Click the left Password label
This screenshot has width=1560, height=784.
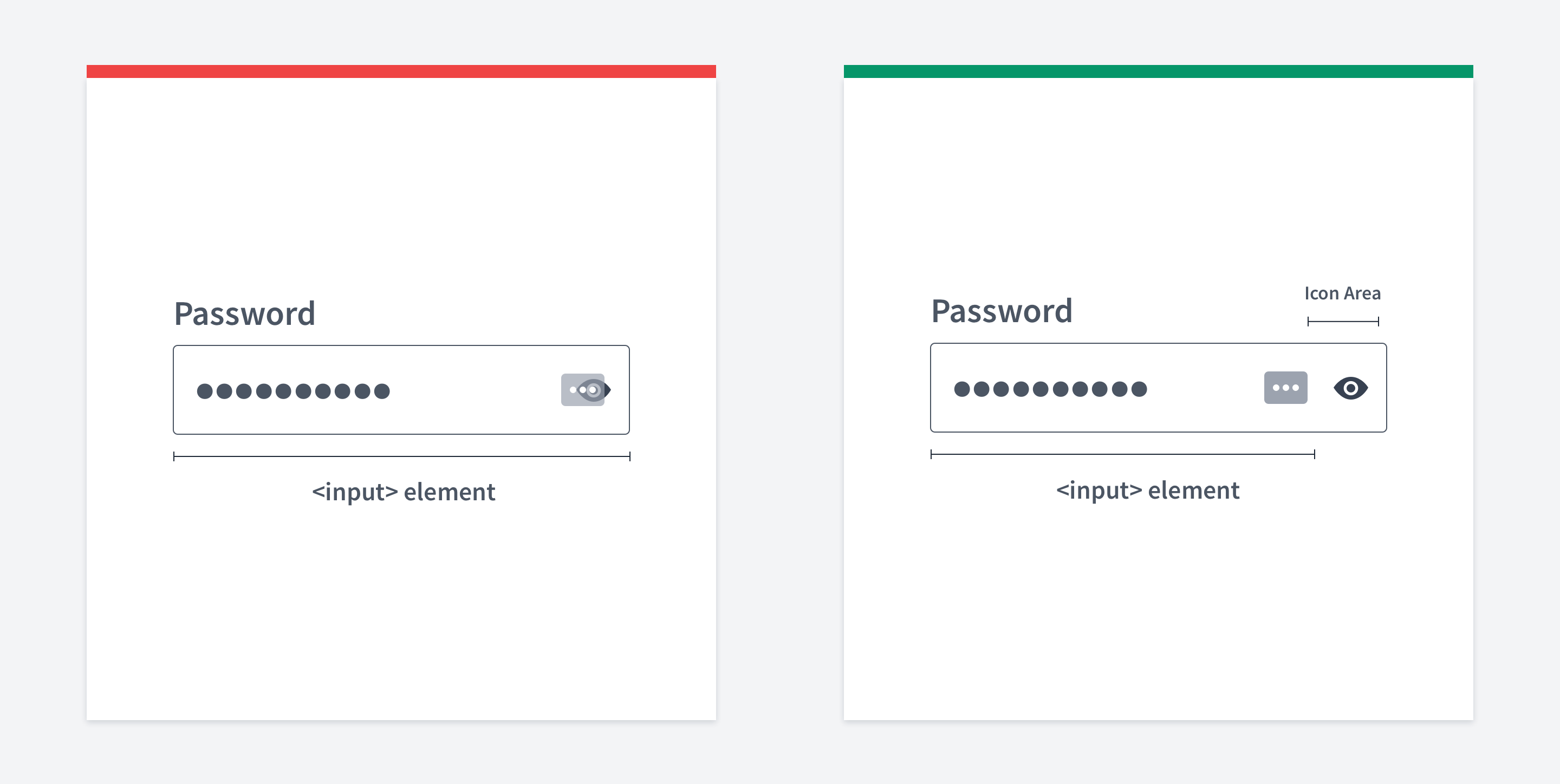click(x=245, y=313)
